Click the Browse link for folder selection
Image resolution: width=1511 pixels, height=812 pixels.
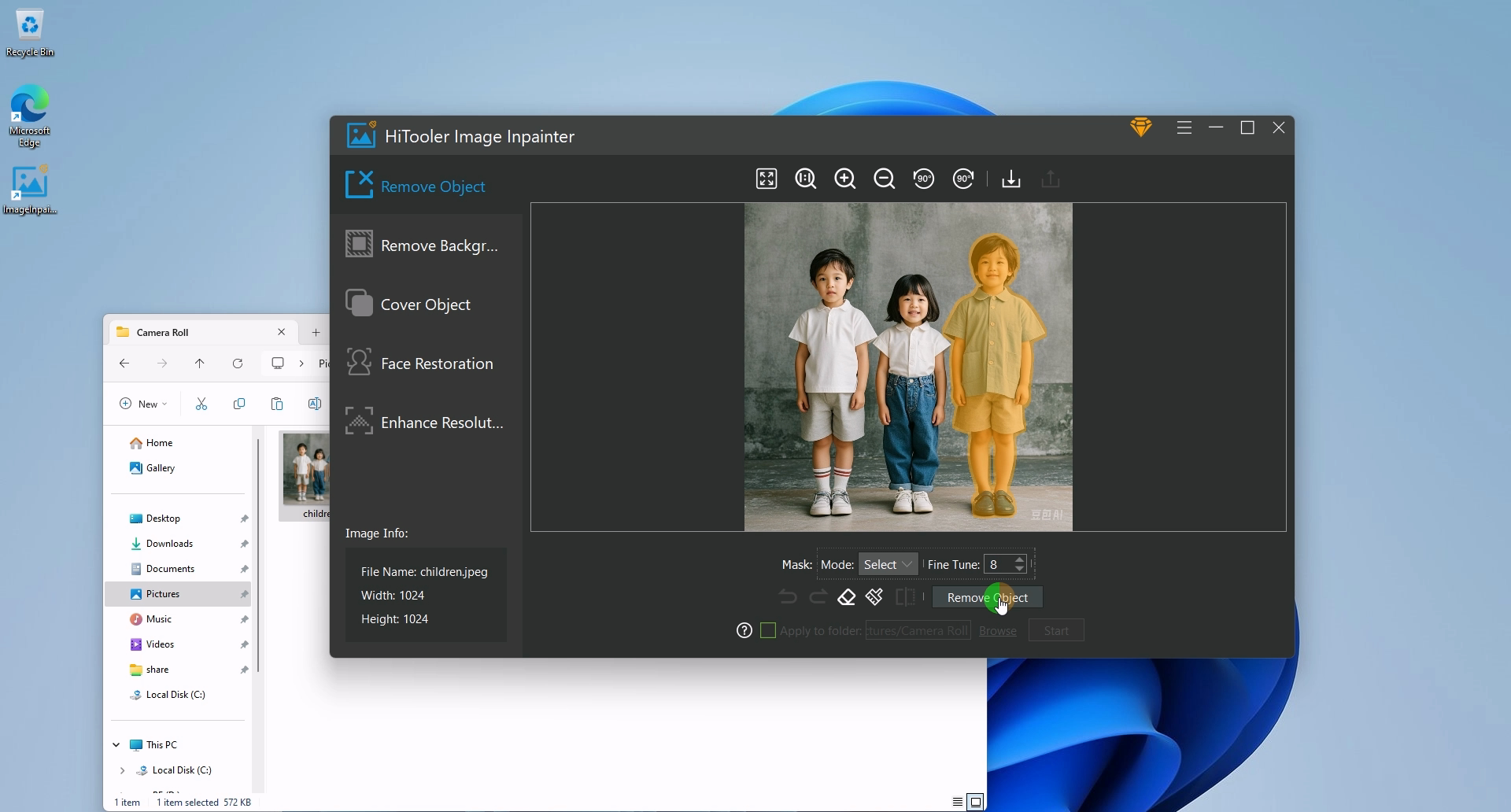click(x=997, y=630)
